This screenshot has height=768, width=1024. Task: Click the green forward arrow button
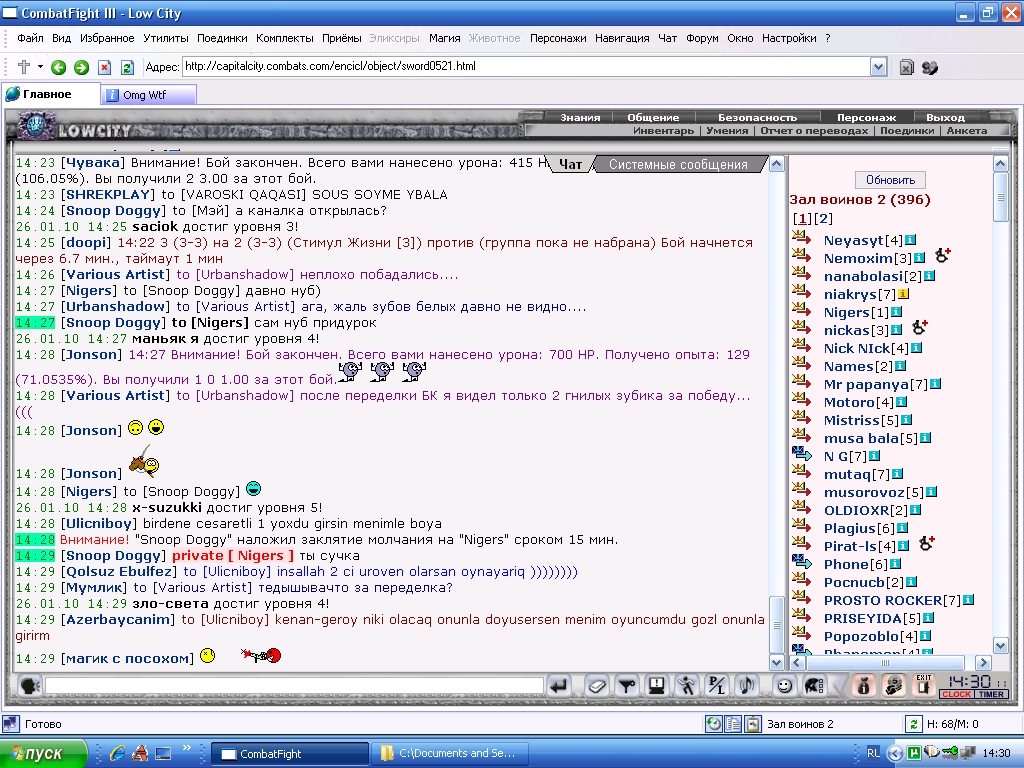coord(82,67)
